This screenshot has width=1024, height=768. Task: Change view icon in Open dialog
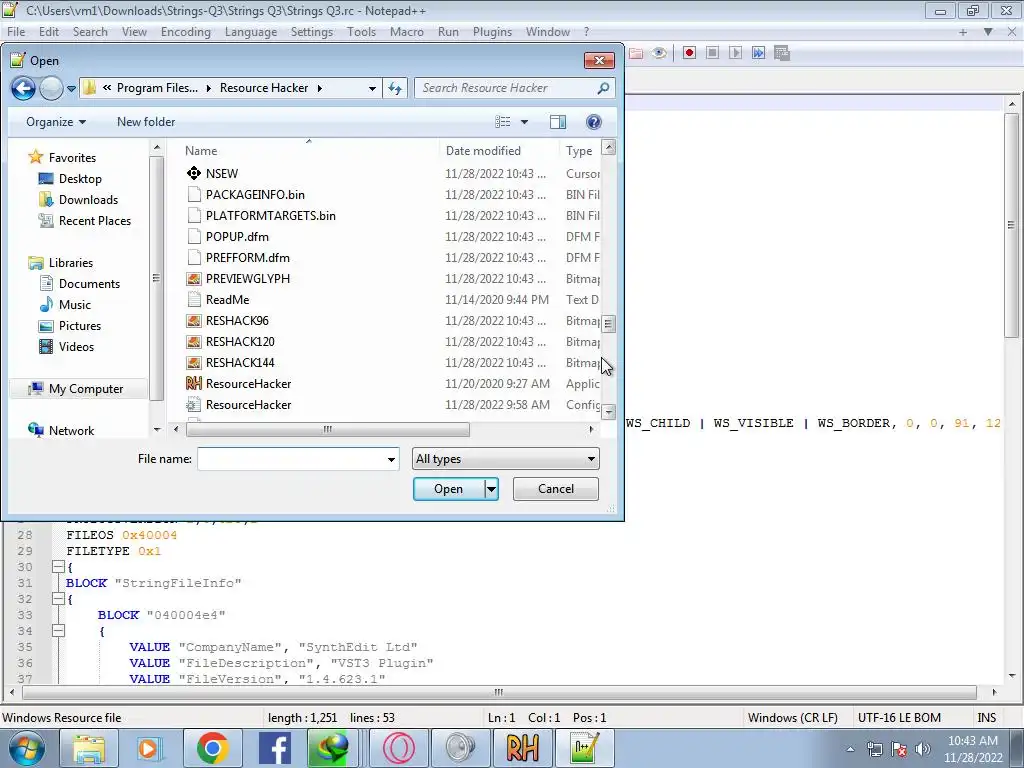coord(502,122)
